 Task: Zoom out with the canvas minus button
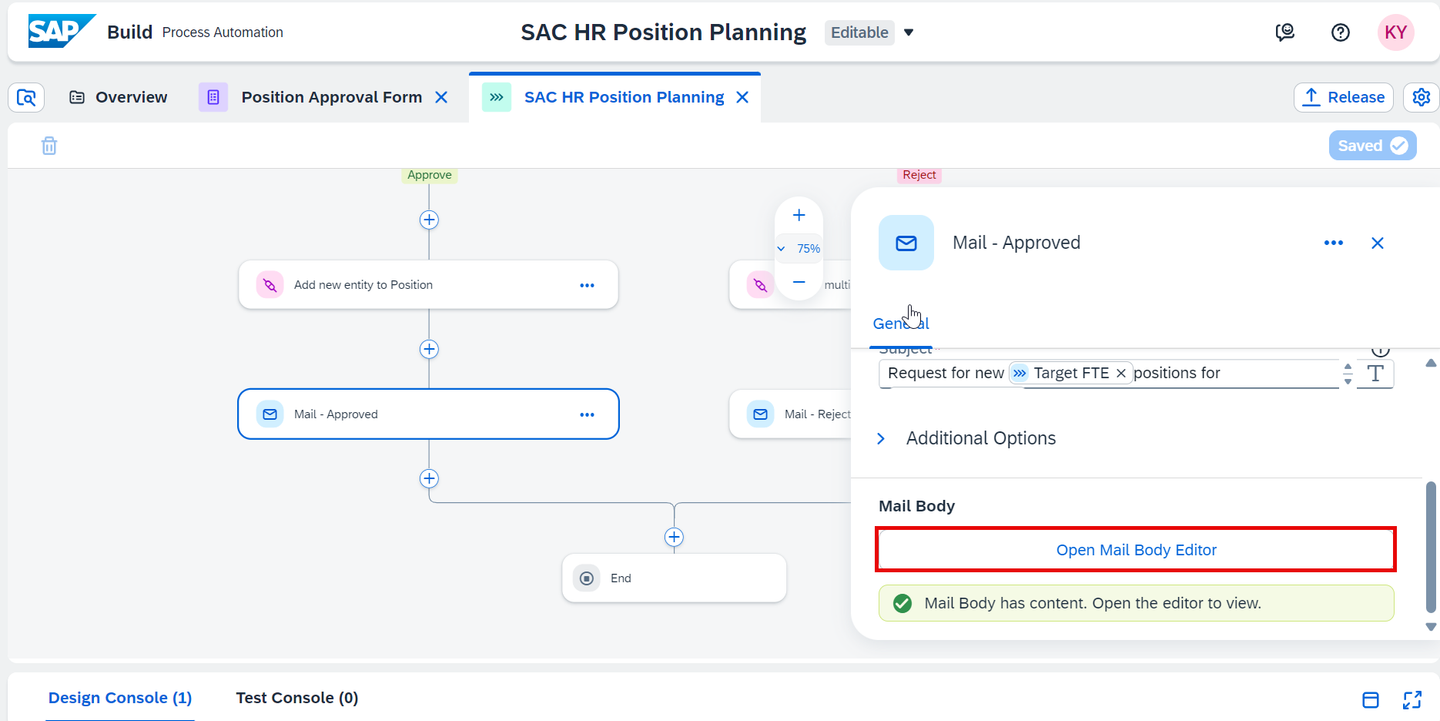coord(799,282)
